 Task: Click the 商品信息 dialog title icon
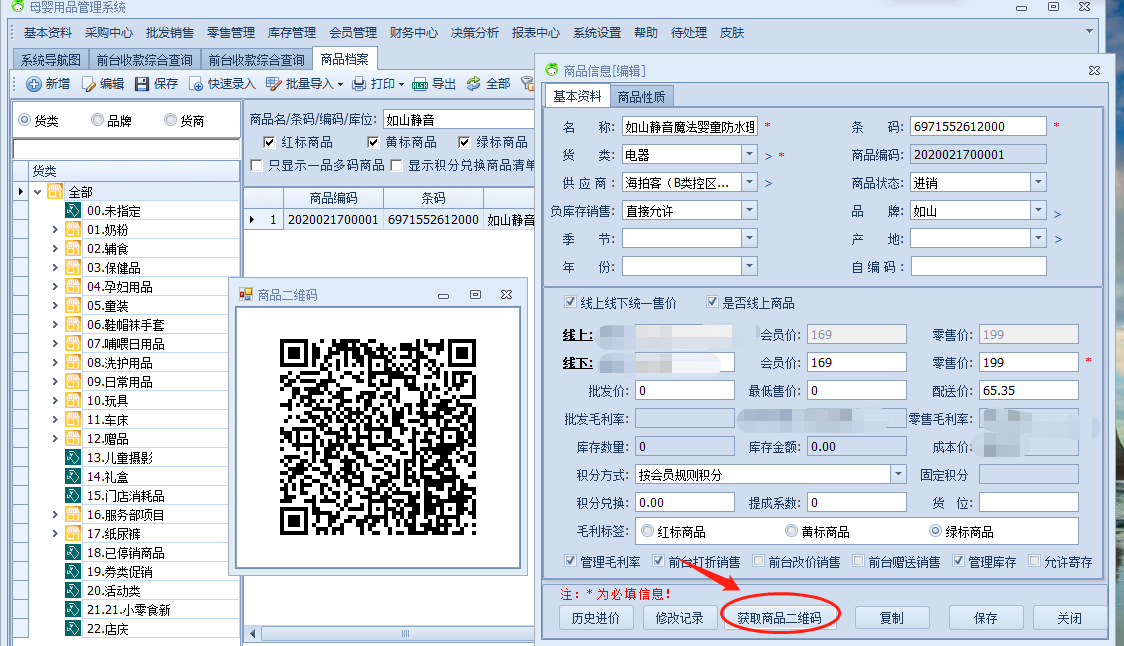(551, 70)
